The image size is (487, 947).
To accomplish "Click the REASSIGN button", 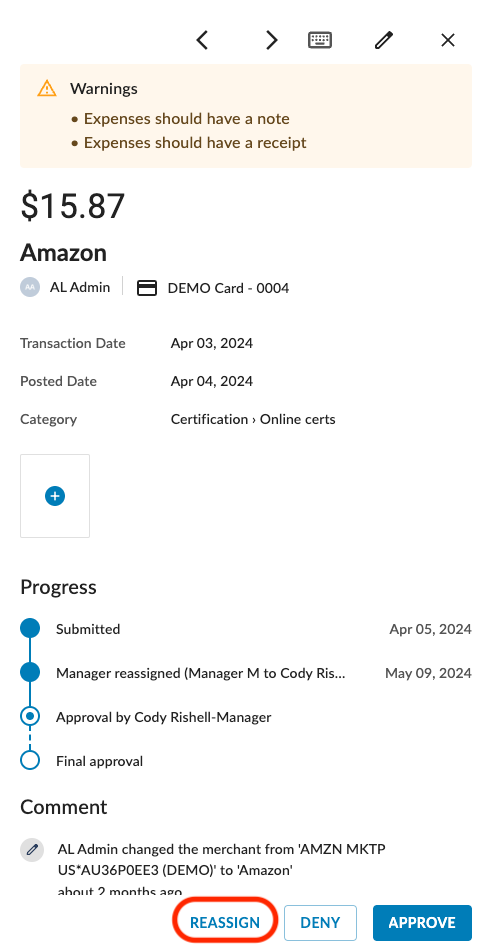I will pos(225,922).
